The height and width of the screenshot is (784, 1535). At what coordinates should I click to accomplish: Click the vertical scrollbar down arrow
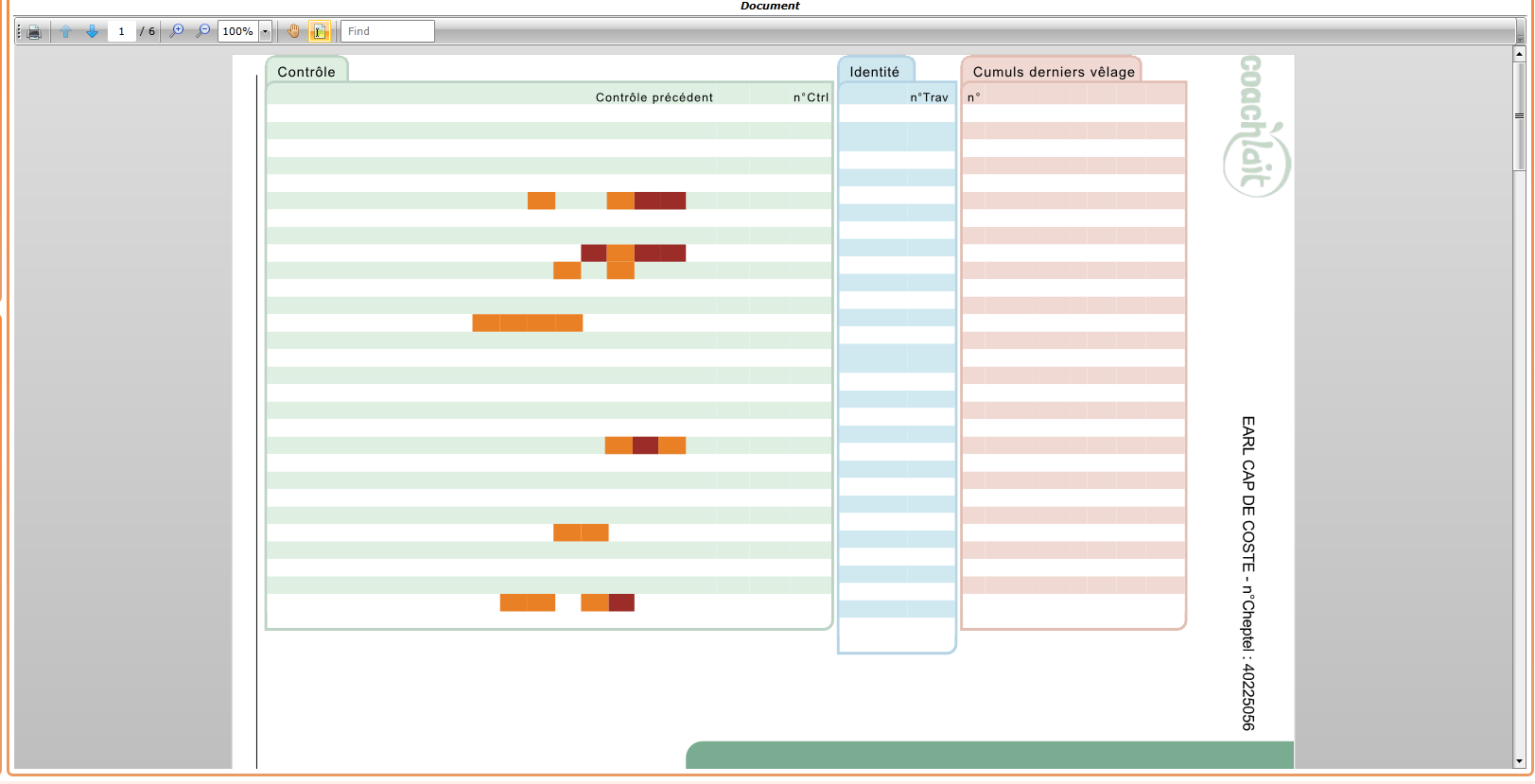pyautogui.click(x=1520, y=761)
